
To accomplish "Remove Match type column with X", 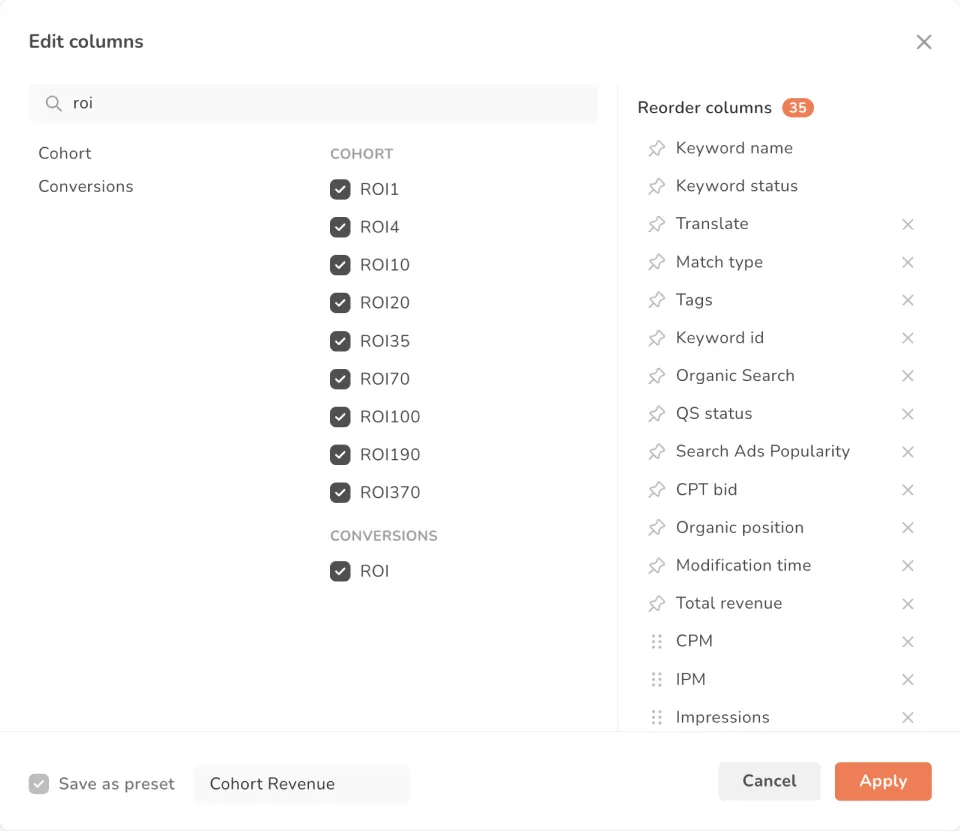I will pos(908,262).
